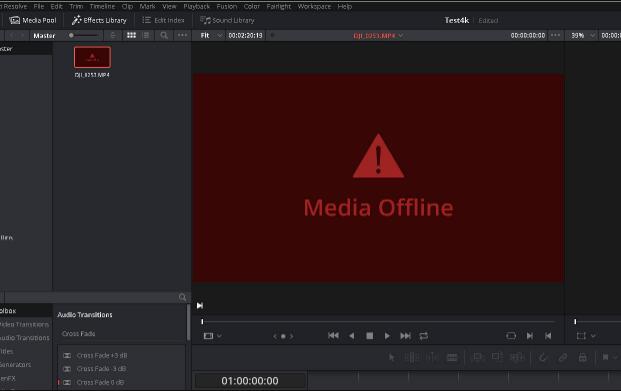Open the Timeline menu
Image resolution: width=621 pixels, height=391 pixels.
(102, 6)
